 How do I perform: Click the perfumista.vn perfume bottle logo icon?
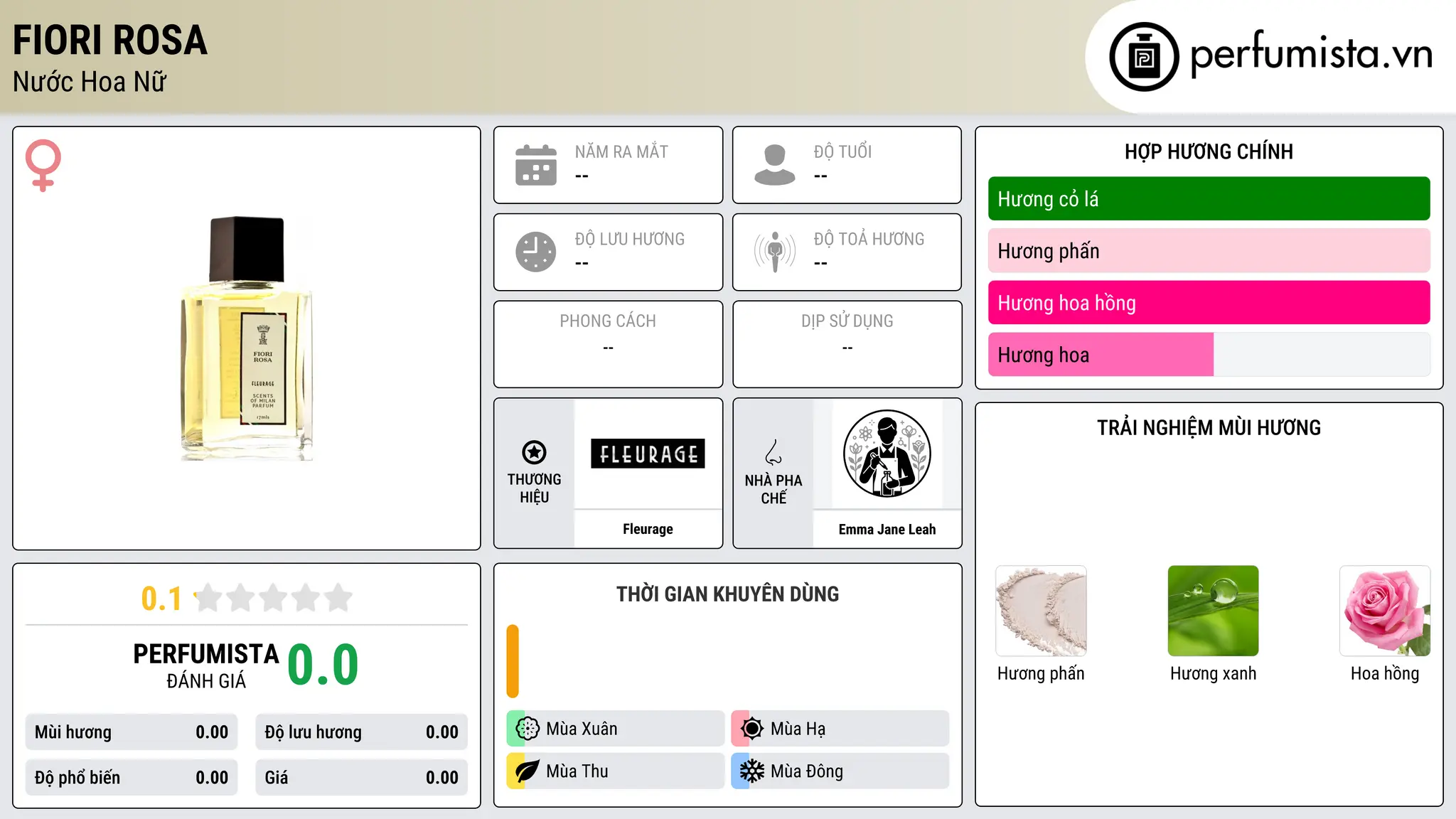pyautogui.click(x=1144, y=57)
